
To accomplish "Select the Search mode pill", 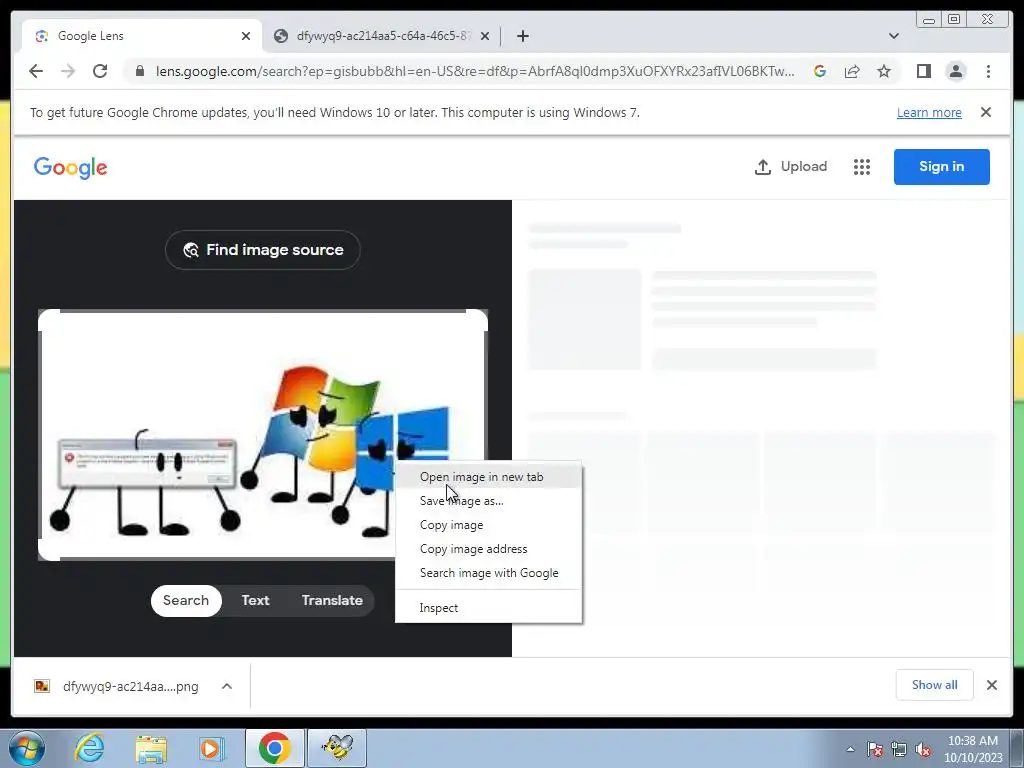I will 186,600.
